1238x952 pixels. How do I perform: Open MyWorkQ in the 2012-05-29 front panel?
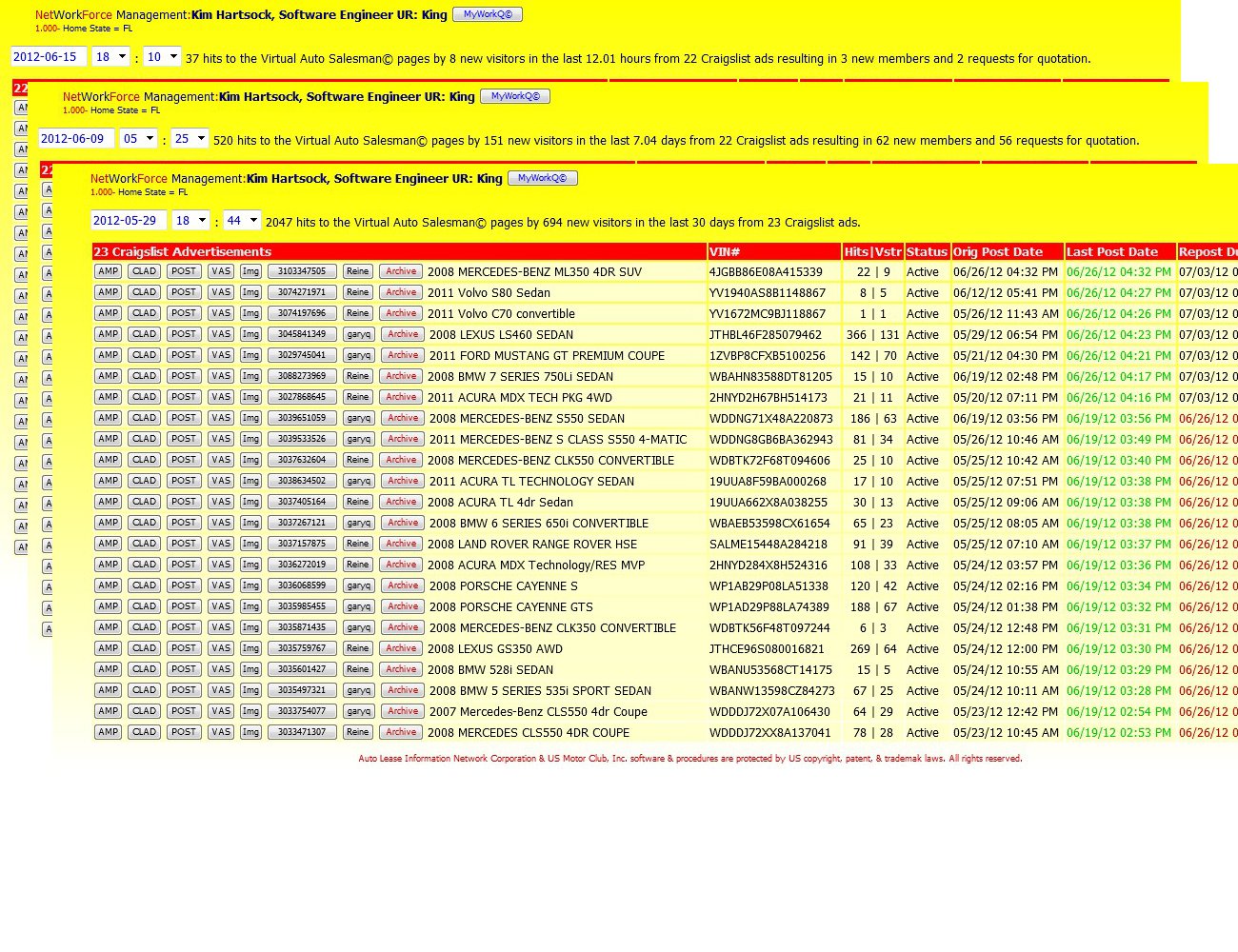543,178
